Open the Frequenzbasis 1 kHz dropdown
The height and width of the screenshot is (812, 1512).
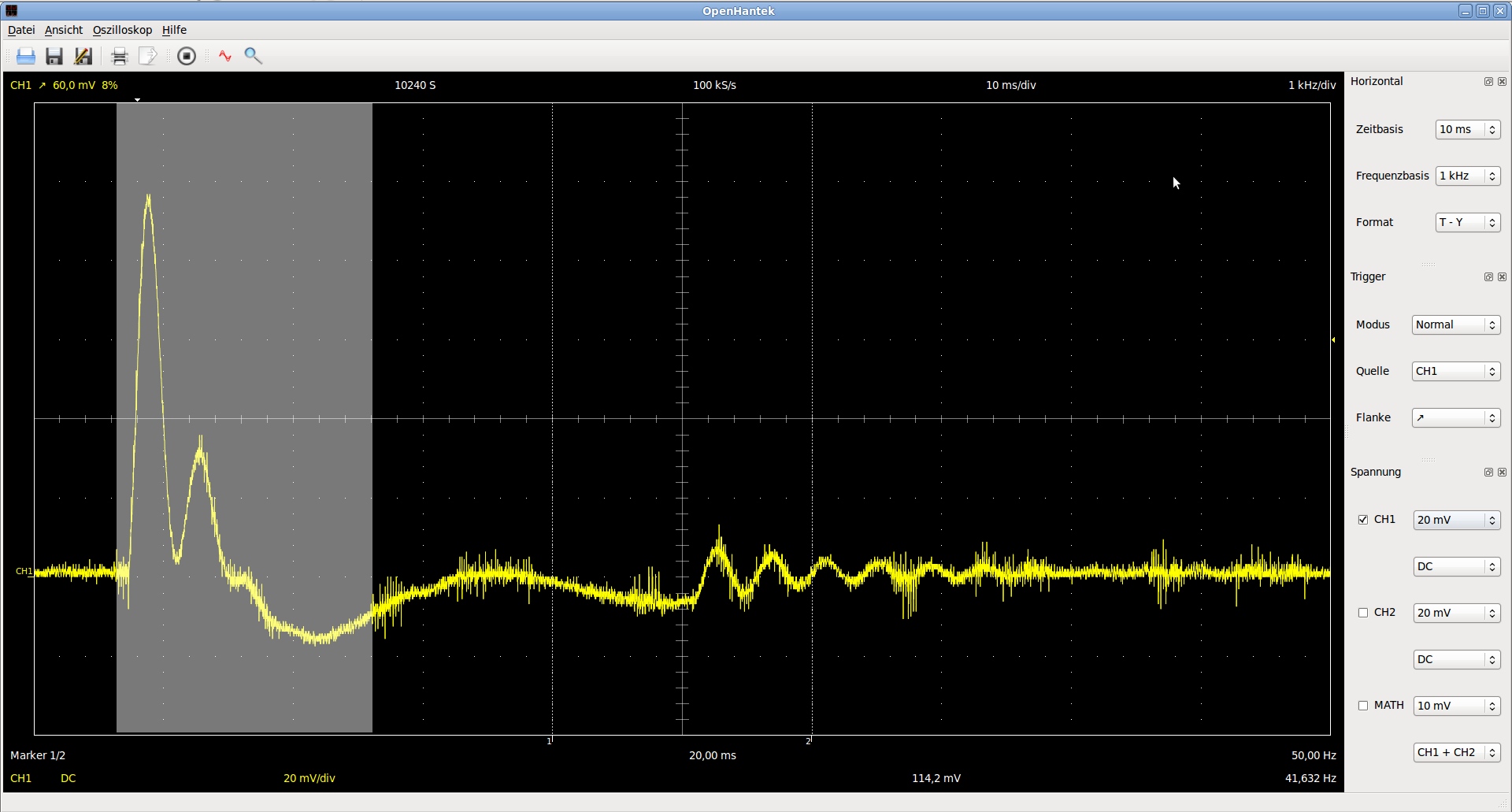click(x=1468, y=176)
